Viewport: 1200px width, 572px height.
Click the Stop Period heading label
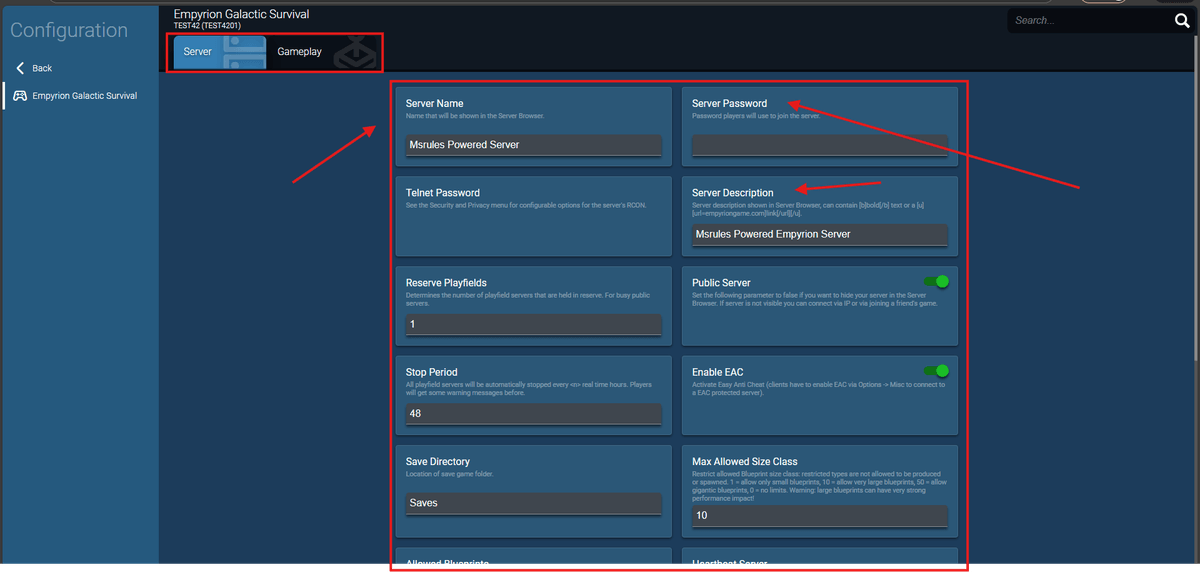[x=431, y=372]
